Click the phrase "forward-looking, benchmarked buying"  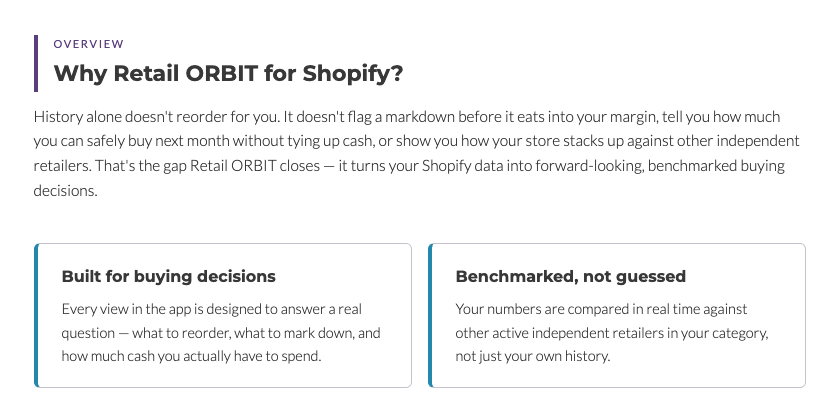pos(631,166)
